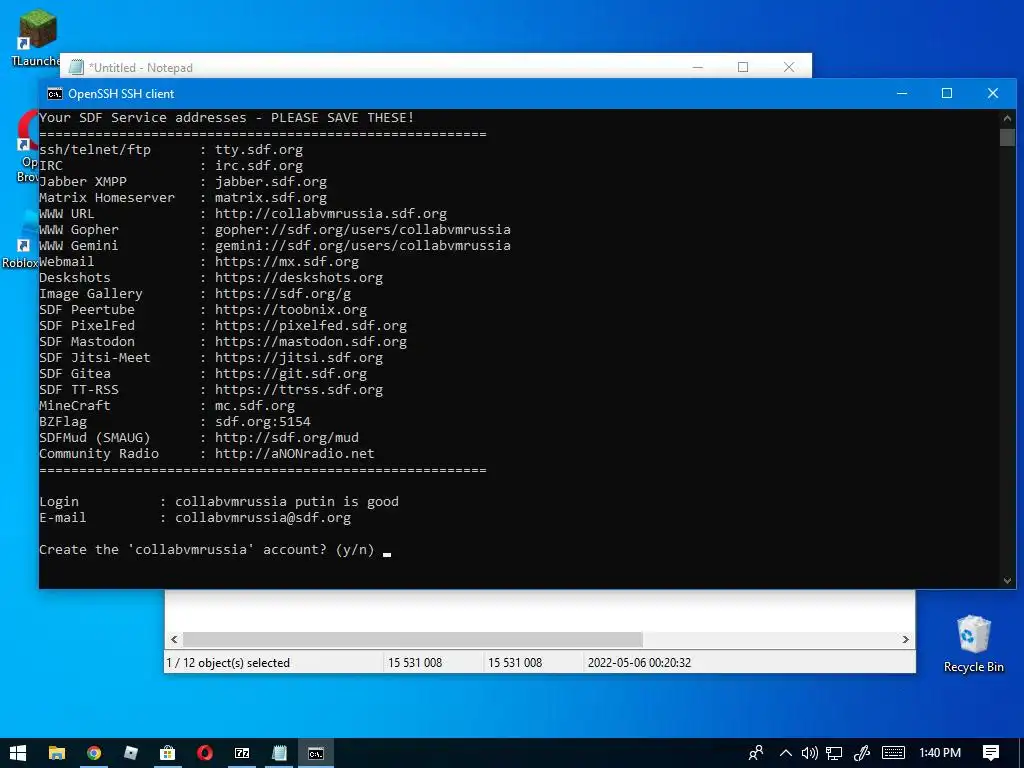Image resolution: width=1024 pixels, height=768 pixels.
Task: Select the Recycle Bin desktop icon
Action: click(x=973, y=643)
